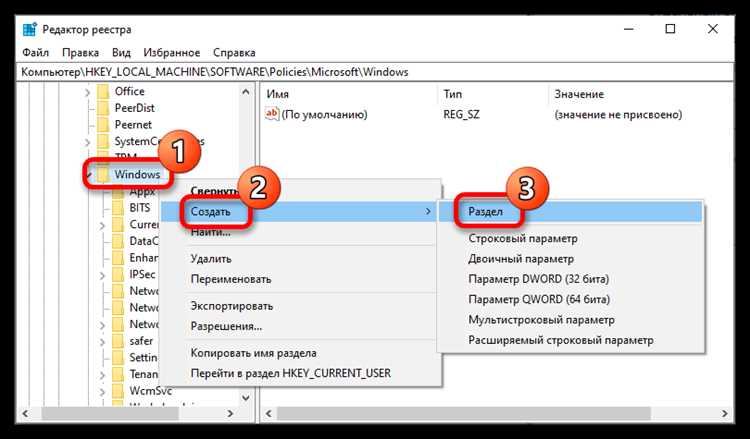Screen dimensions: 750x439
Task: Click the safer folder icon
Action: pyautogui.click(x=118, y=341)
